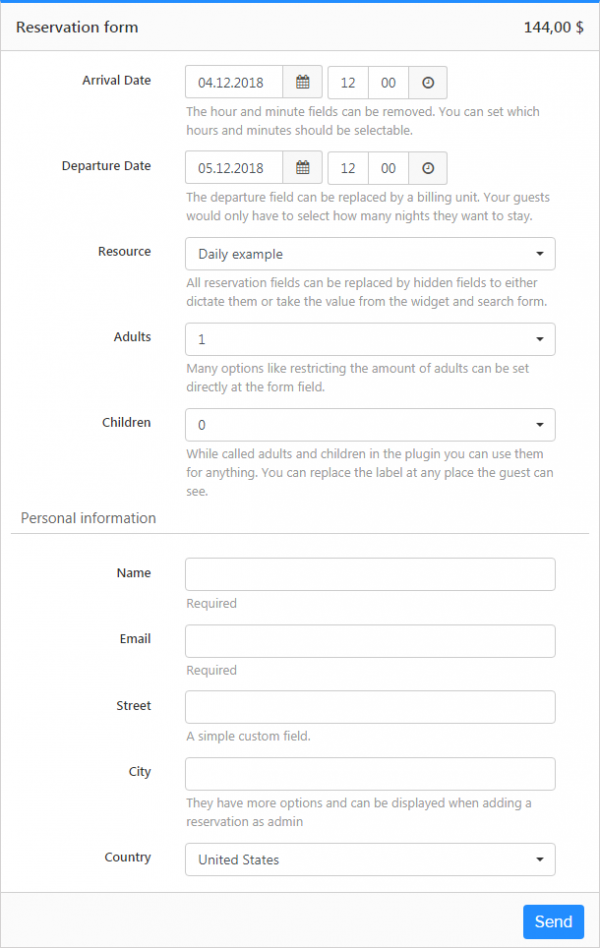
Task: Select the Arrival Date minute field
Action: point(388,82)
